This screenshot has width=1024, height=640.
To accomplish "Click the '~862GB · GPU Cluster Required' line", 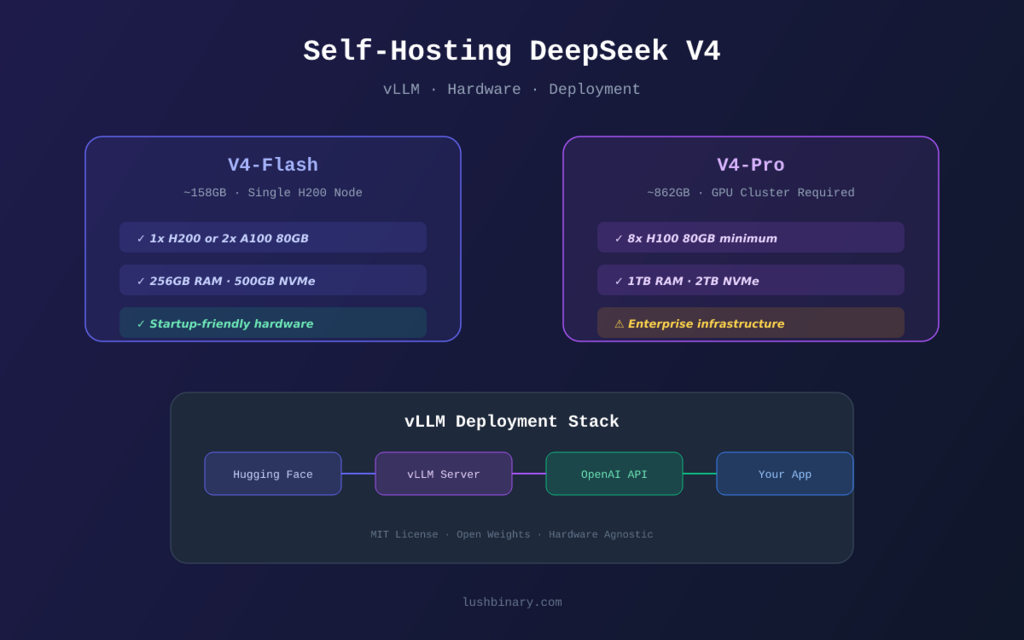I will (x=750, y=193).
